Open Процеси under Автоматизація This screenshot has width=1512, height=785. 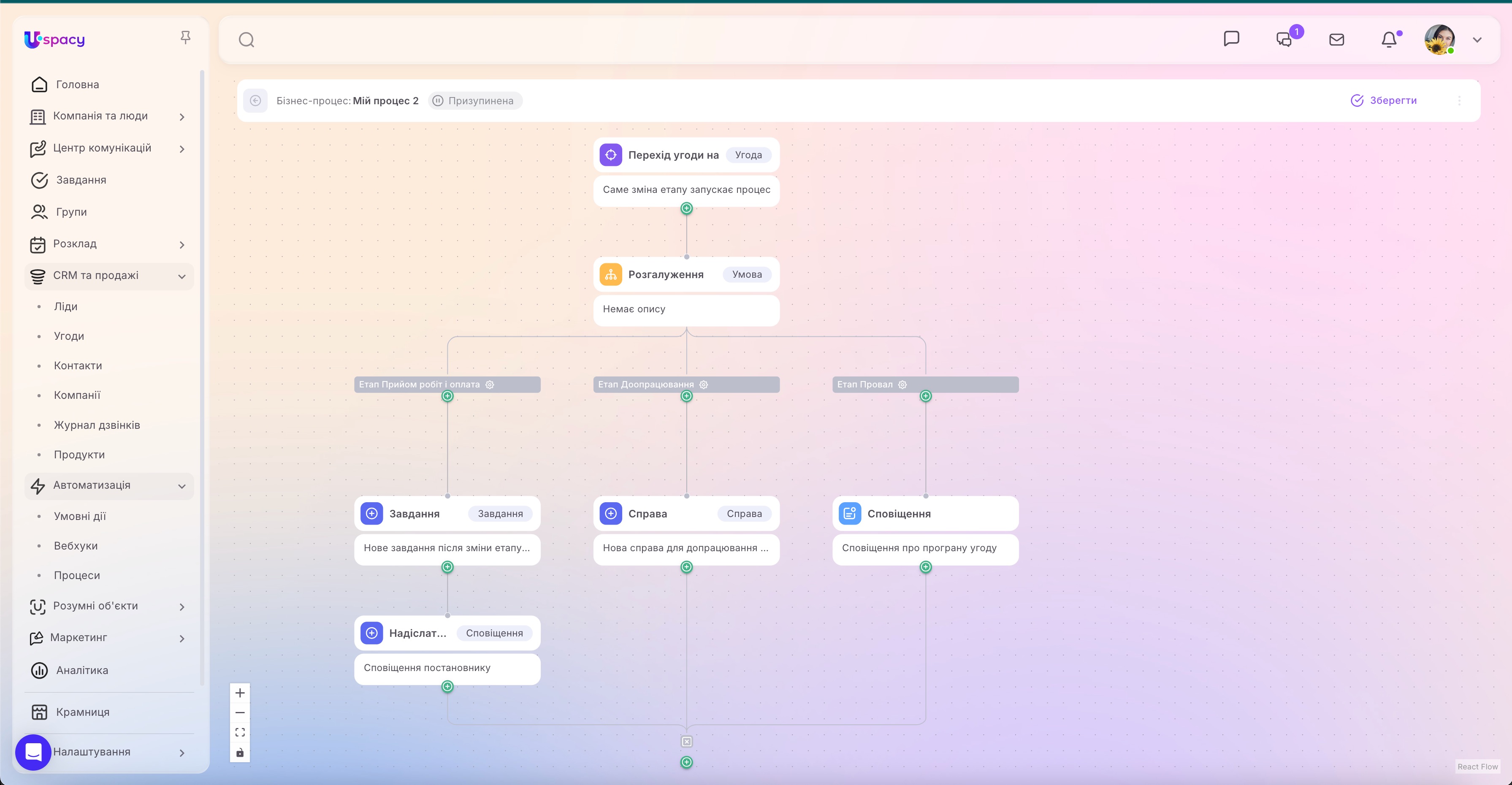[x=77, y=576]
